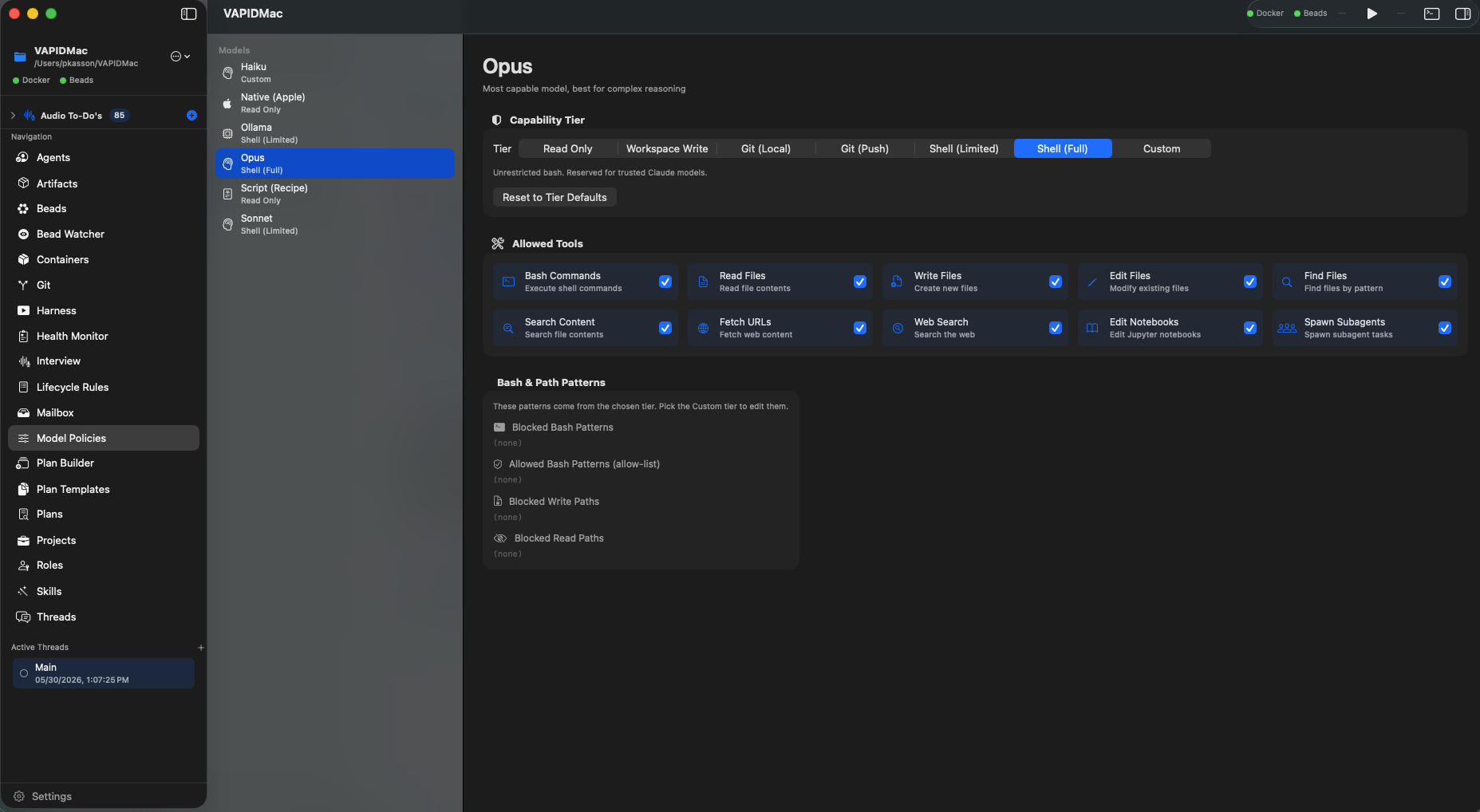Uncheck the Search Content tool
The image size is (1480, 812).
(665, 328)
